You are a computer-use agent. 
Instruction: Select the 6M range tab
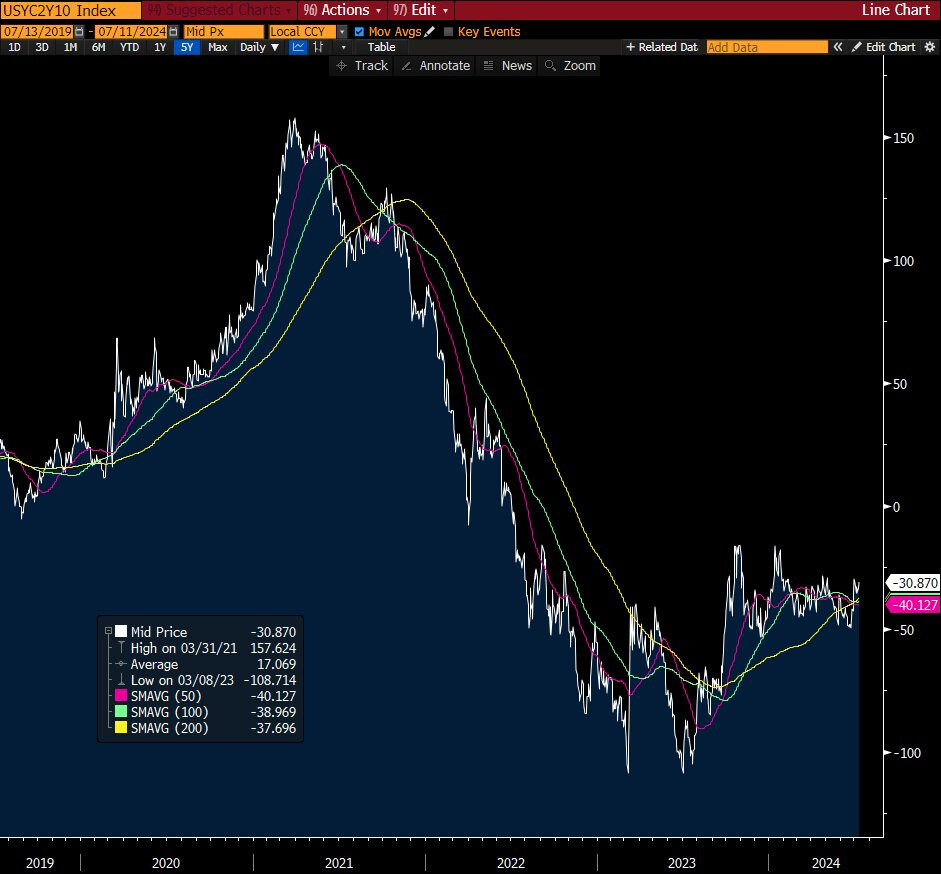click(98, 47)
